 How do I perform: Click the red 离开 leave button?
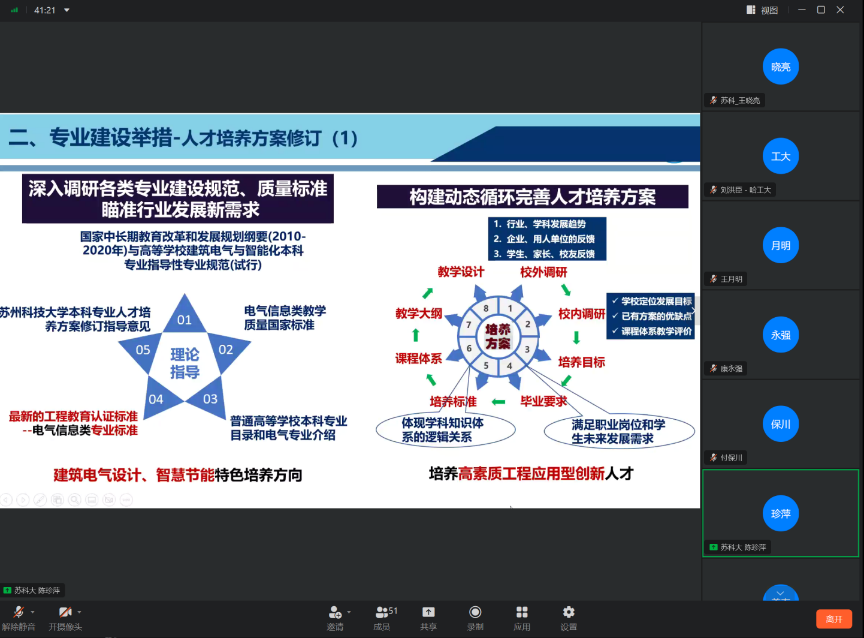coord(833,618)
